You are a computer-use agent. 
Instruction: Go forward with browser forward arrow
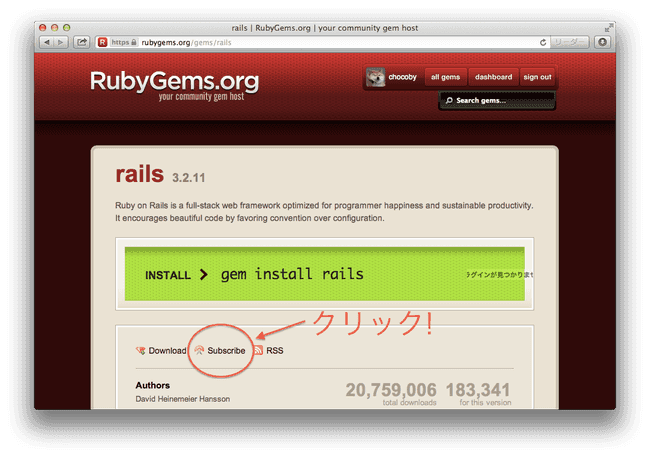[61, 43]
